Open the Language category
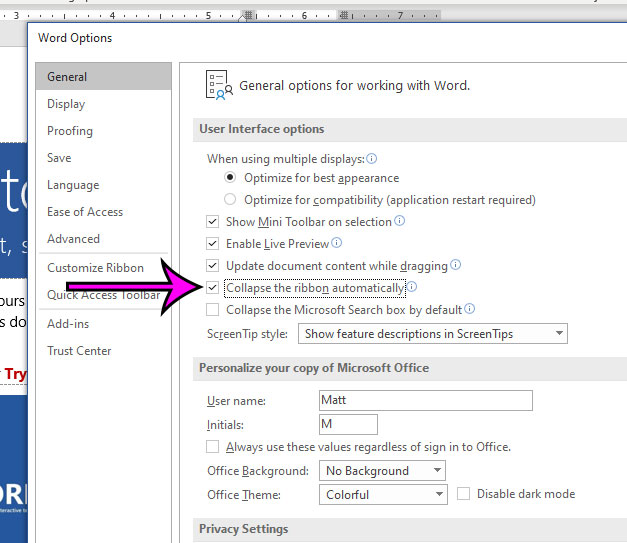Viewport: 627px width, 543px height. coord(103,185)
